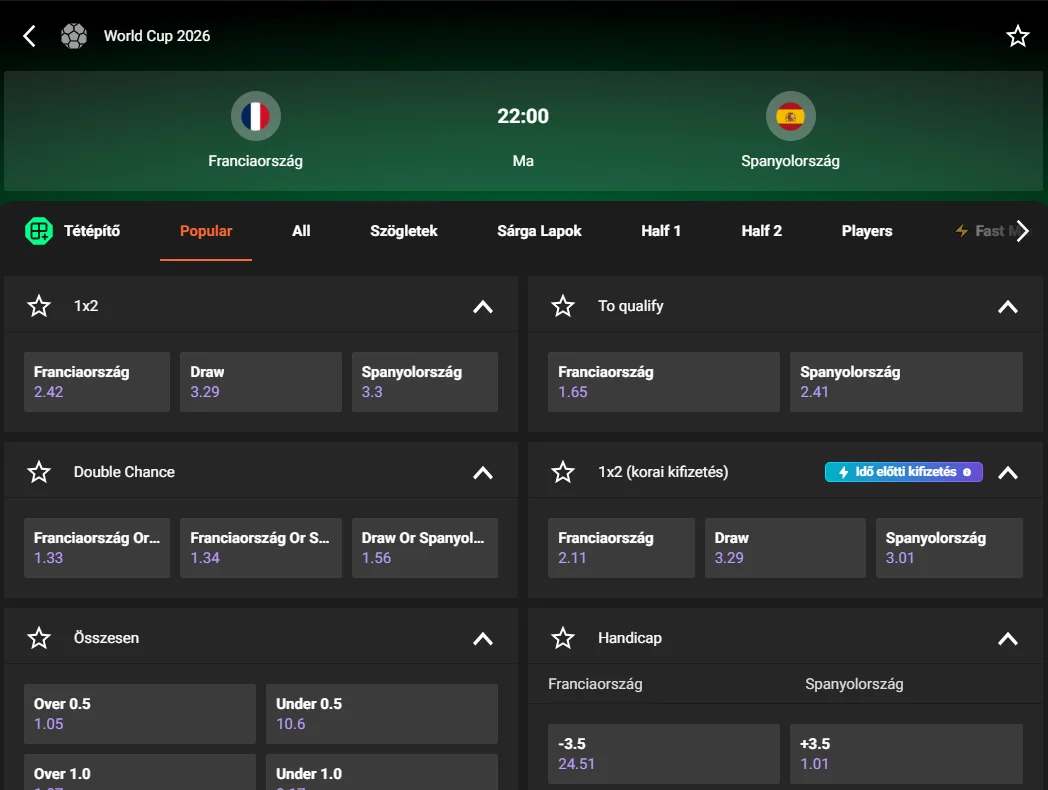The width and height of the screenshot is (1048, 790).
Task: Collapse the Összesen section
Action: coord(483,639)
